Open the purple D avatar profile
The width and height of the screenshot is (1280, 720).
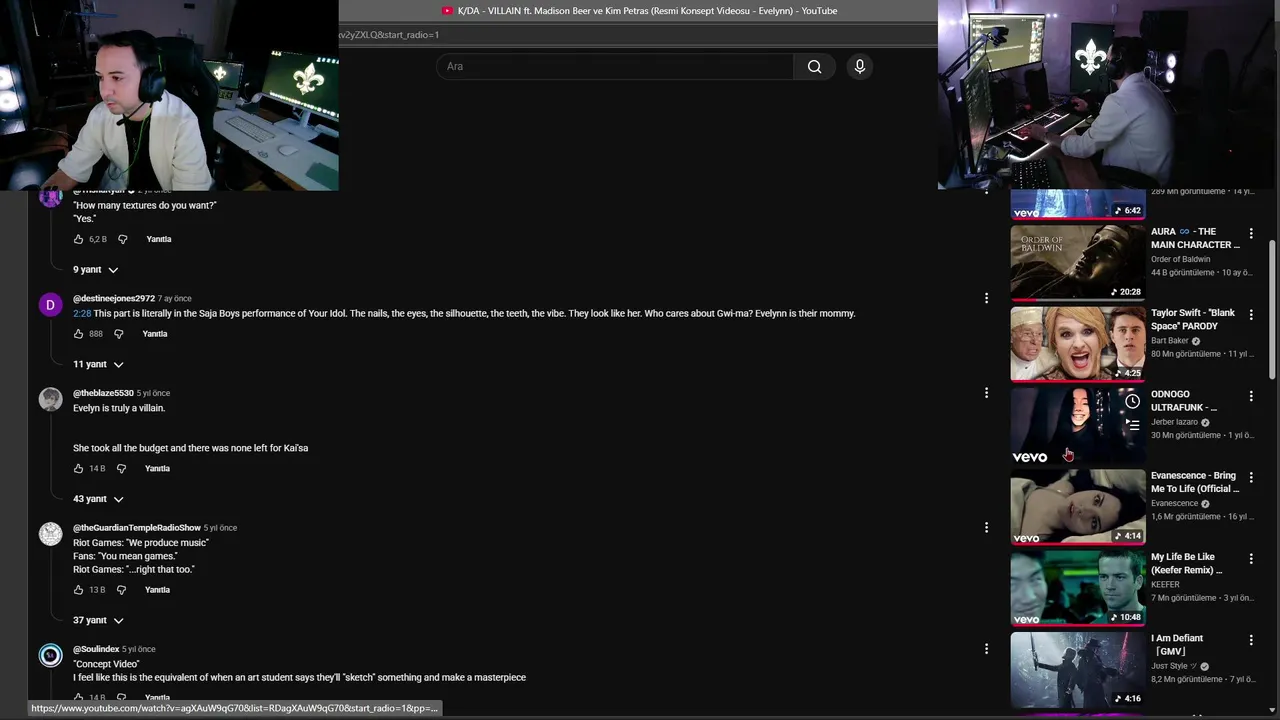(50, 304)
